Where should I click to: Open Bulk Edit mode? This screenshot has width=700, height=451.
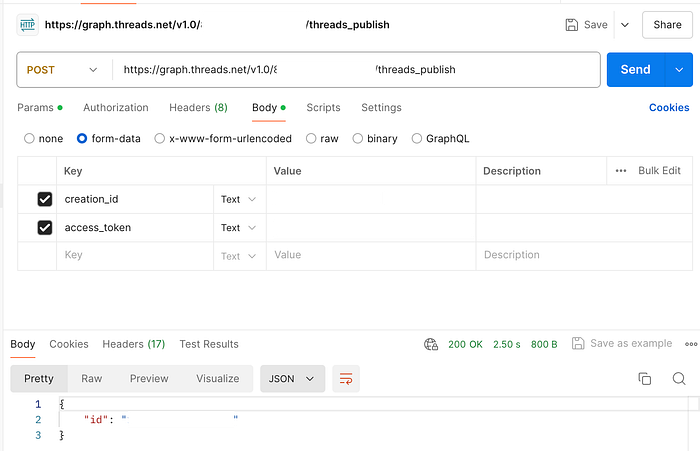[x=659, y=171]
